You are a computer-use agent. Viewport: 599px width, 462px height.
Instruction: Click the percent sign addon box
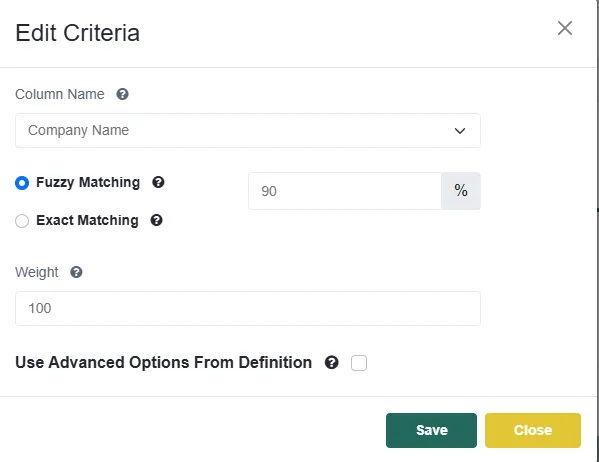click(x=461, y=191)
